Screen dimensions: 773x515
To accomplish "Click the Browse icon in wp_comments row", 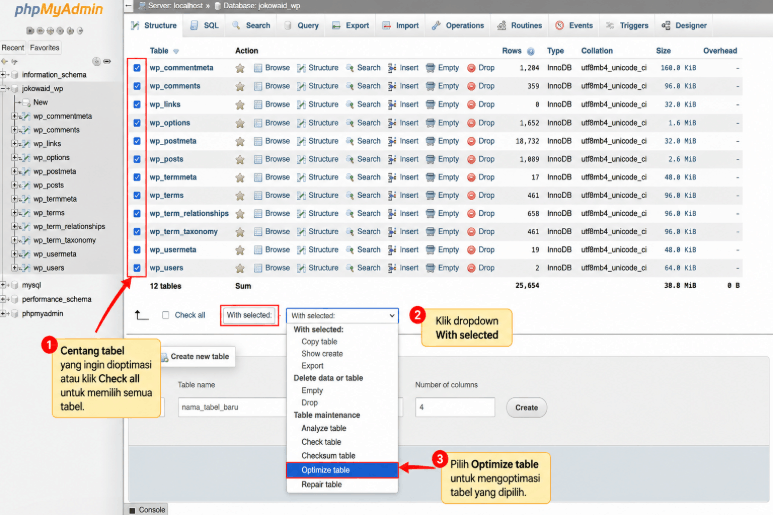I will (258, 86).
